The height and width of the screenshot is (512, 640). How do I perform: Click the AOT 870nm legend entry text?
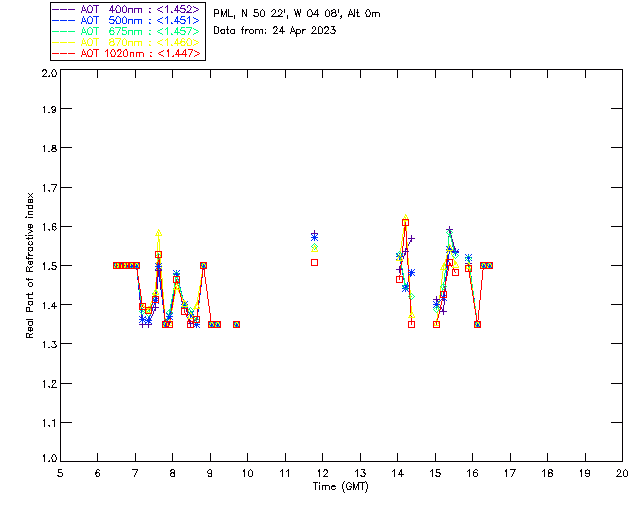click(140, 42)
